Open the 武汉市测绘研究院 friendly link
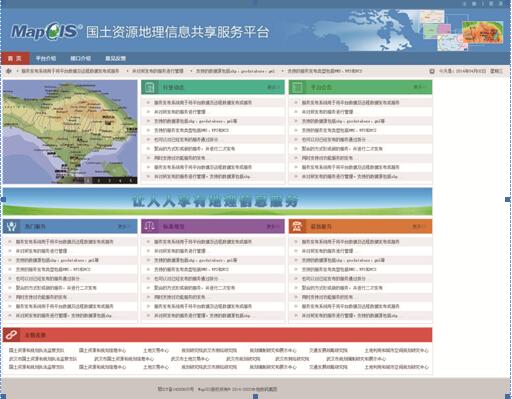Image resolution: width=512 pixels, height=399 pixels. pos(292,359)
